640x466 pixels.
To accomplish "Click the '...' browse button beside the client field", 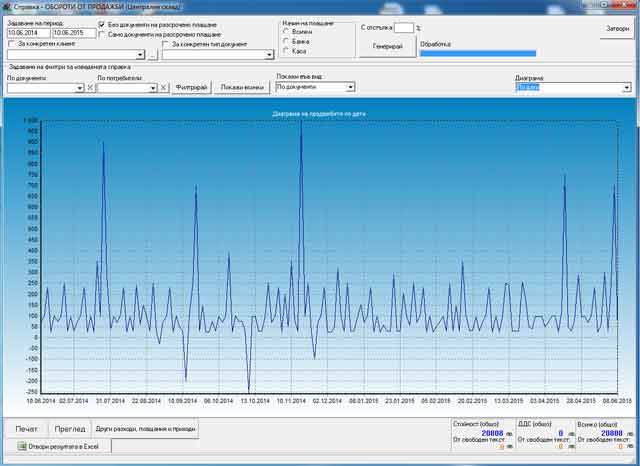I will coord(152,55).
